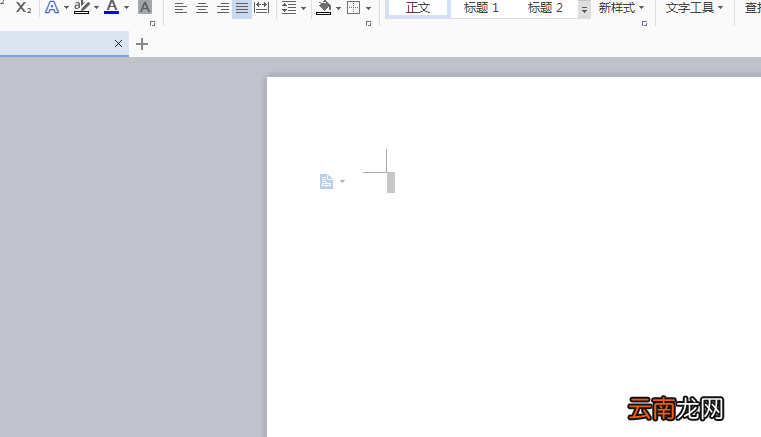Click the paragraph layout icon beside the text

tap(326, 182)
